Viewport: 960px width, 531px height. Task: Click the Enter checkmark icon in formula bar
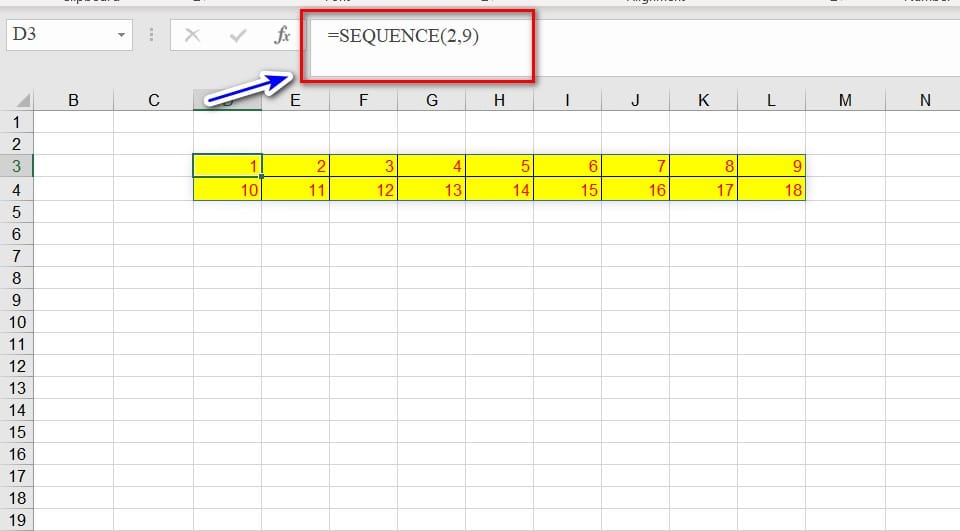pyautogui.click(x=238, y=35)
